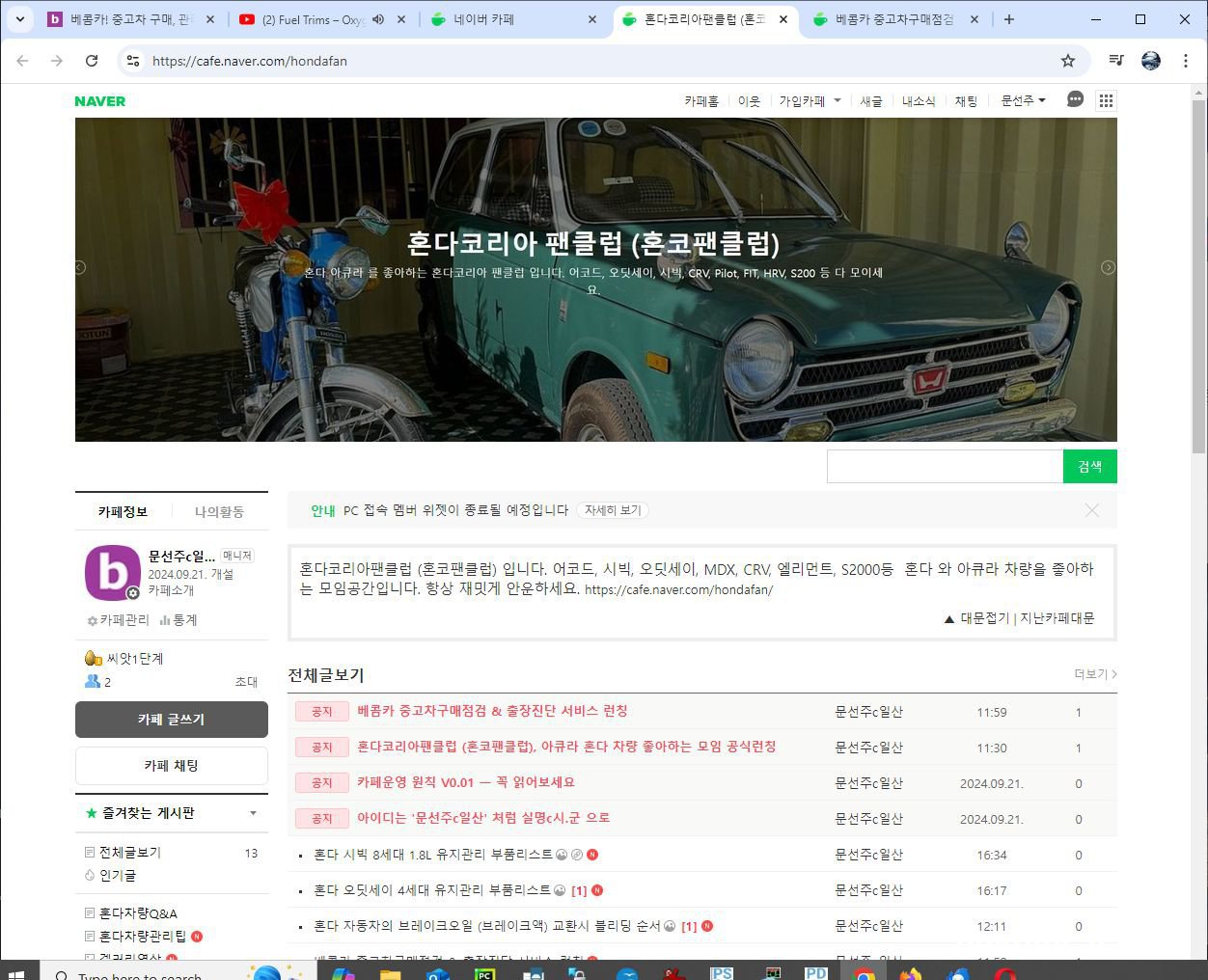The width and height of the screenshot is (1208, 980).
Task: Switch to the 나의활동 tab
Action: coord(219,511)
